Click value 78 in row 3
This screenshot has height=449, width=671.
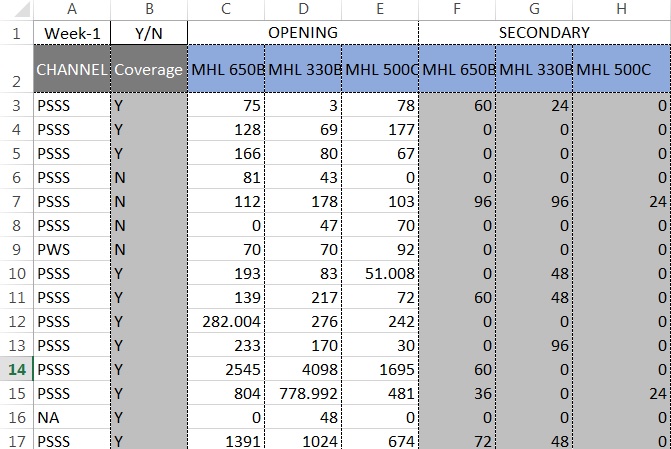click(380, 105)
